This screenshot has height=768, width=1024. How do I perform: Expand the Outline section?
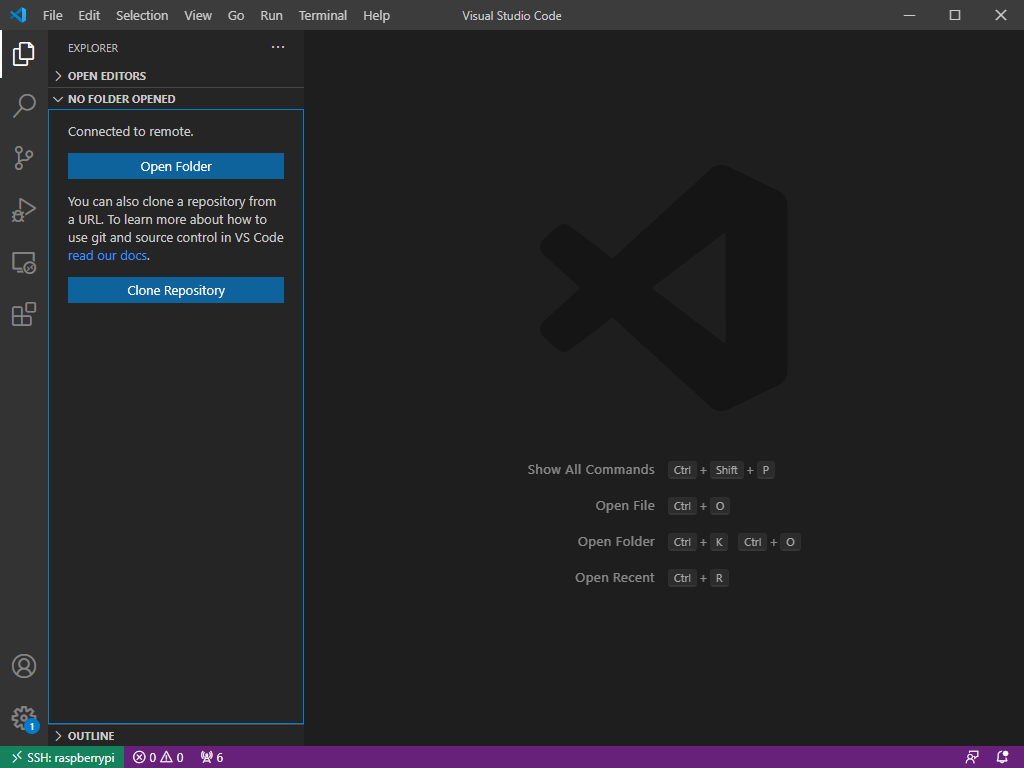click(x=176, y=736)
